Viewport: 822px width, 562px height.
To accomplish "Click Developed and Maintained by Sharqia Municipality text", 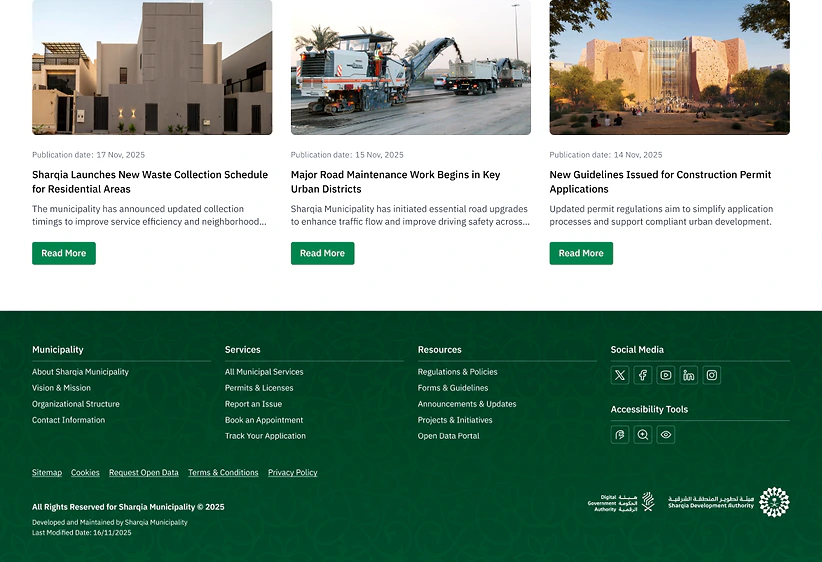I will coord(110,522).
